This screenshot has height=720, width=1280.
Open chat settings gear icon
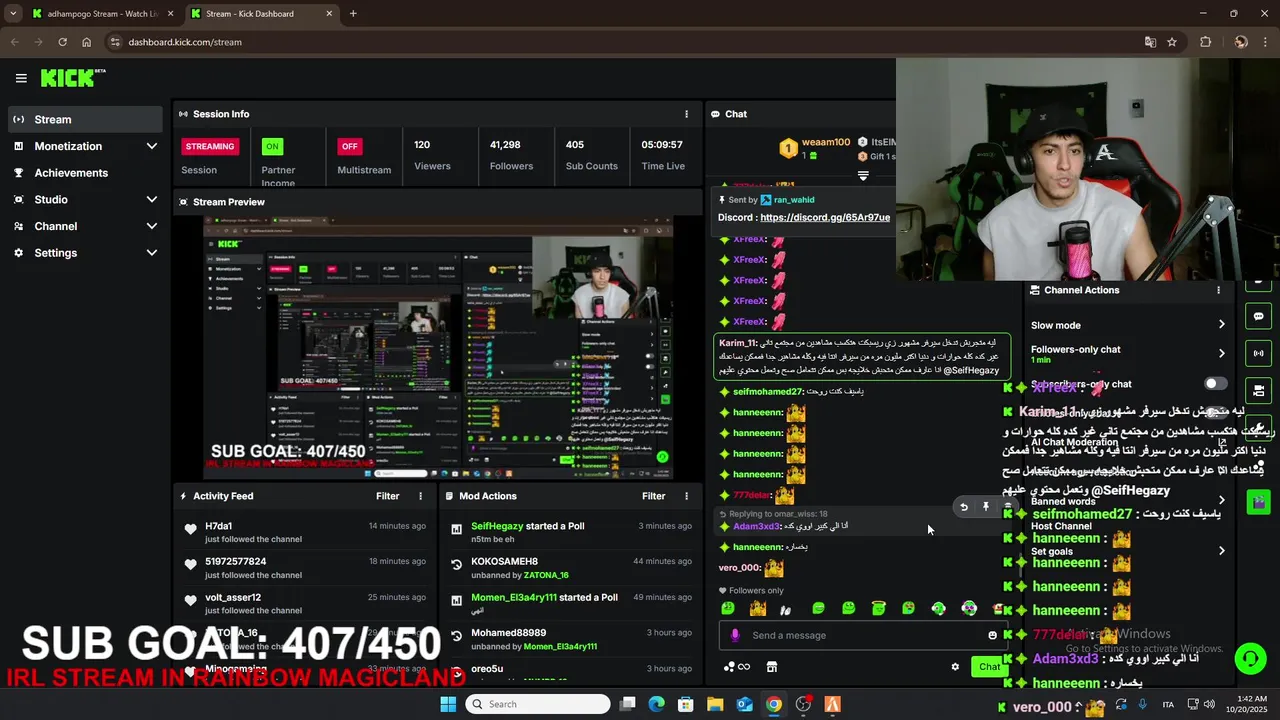click(955, 667)
